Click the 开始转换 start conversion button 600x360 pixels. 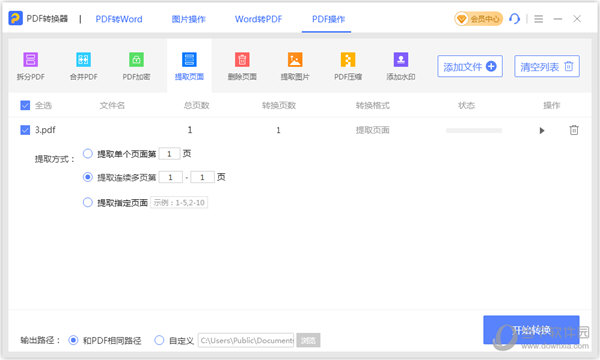(x=531, y=330)
